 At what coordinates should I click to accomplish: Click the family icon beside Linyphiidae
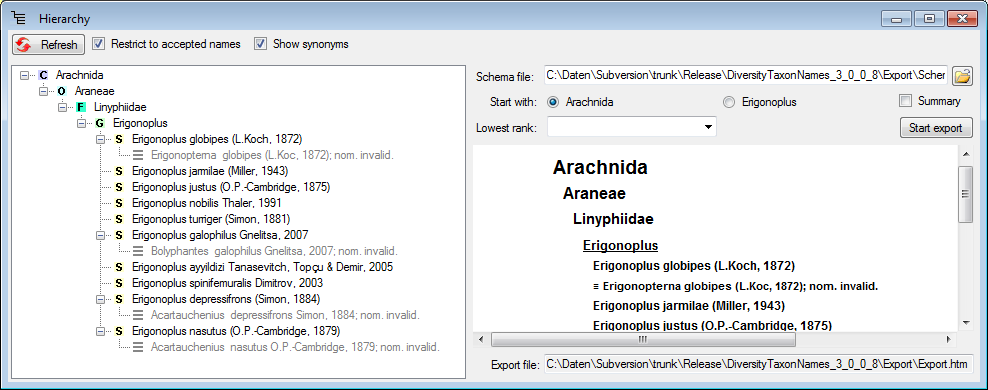click(81, 107)
